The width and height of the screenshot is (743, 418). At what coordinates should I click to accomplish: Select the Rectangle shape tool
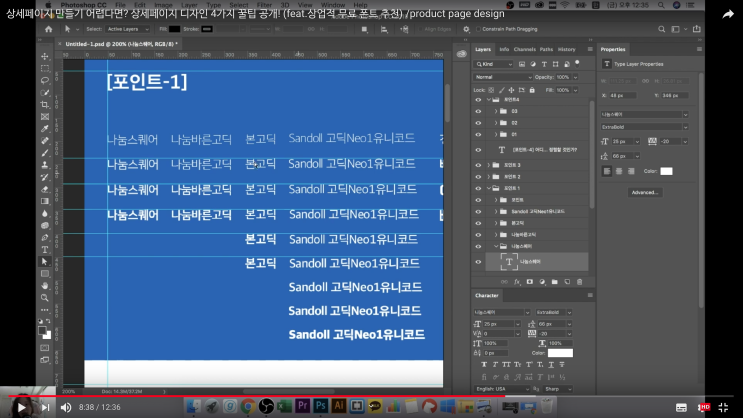coord(45,273)
